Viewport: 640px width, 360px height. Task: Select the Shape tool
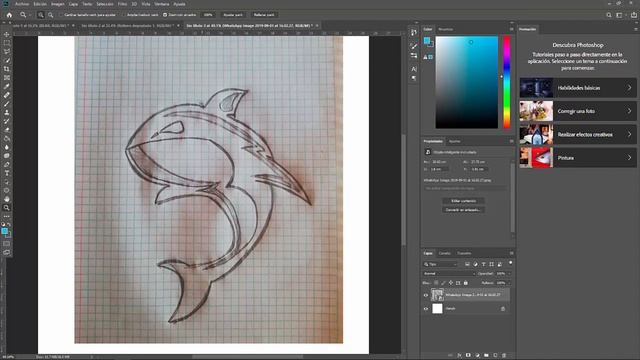click(x=7, y=191)
